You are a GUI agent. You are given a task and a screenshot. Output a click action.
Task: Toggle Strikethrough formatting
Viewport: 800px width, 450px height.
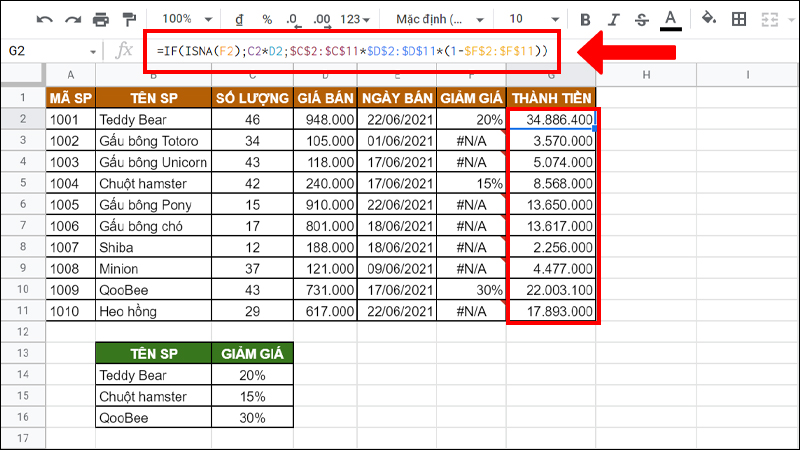click(641, 19)
